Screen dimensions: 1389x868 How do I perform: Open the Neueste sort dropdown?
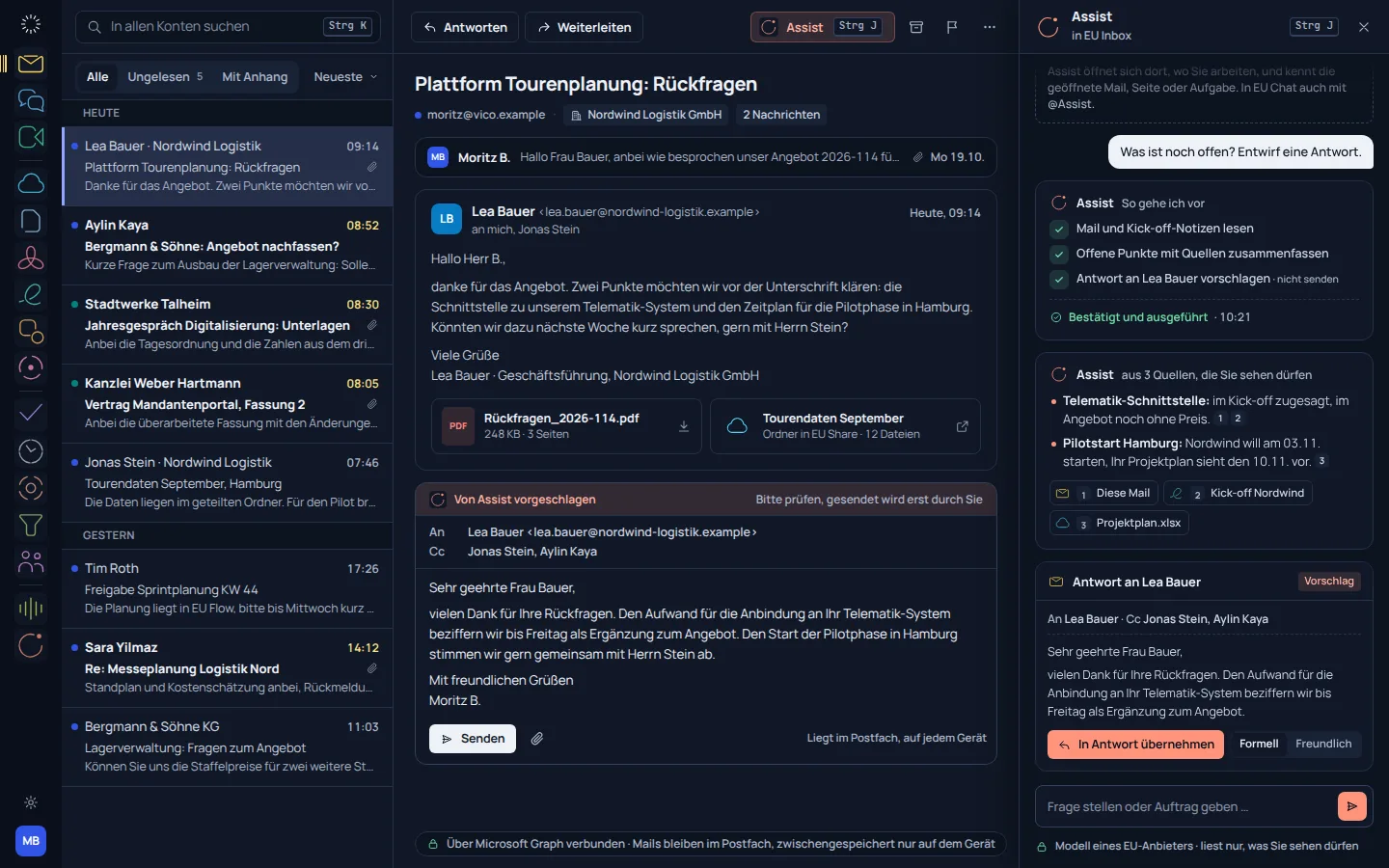(x=345, y=77)
